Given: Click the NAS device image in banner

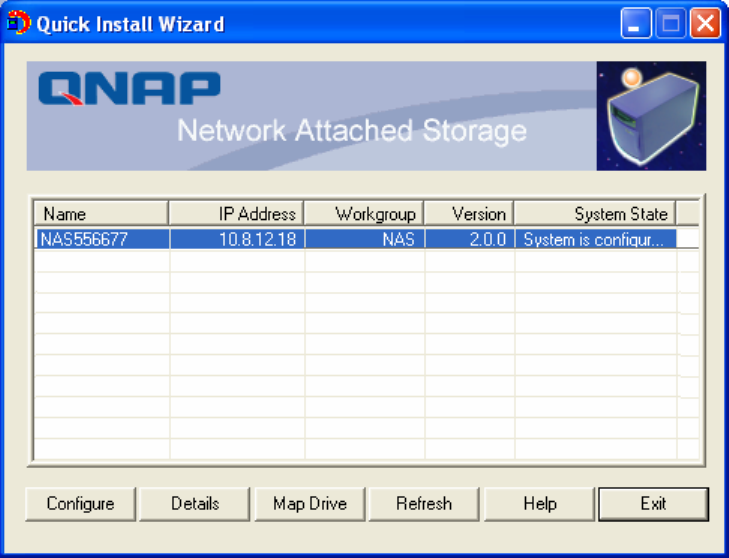Looking at the screenshot, I should pyautogui.click(x=651, y=116).
